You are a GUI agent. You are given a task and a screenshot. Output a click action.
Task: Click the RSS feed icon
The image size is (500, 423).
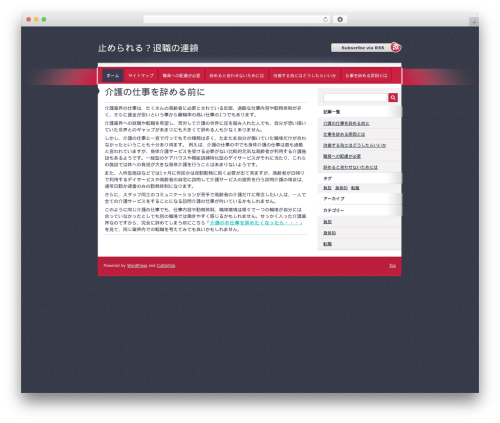(x=396, y=47)
